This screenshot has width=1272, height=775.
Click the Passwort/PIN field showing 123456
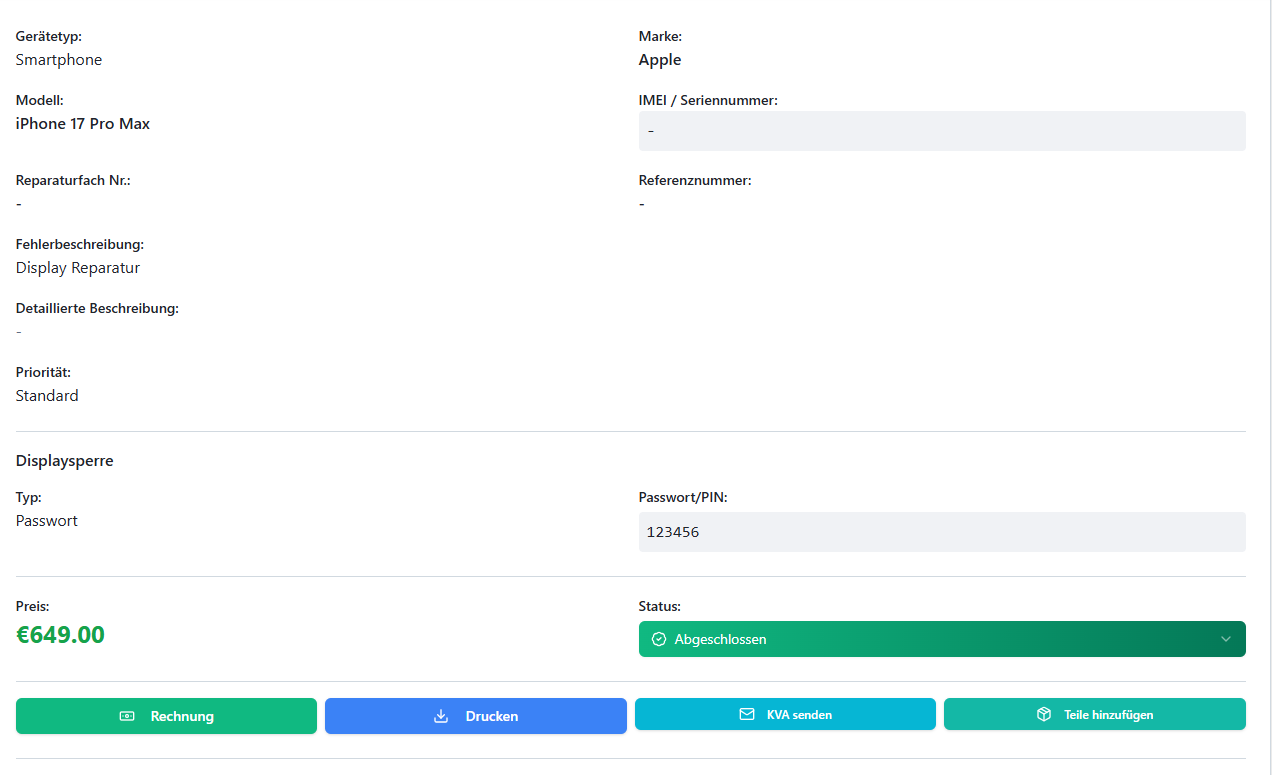pos(942,532)
